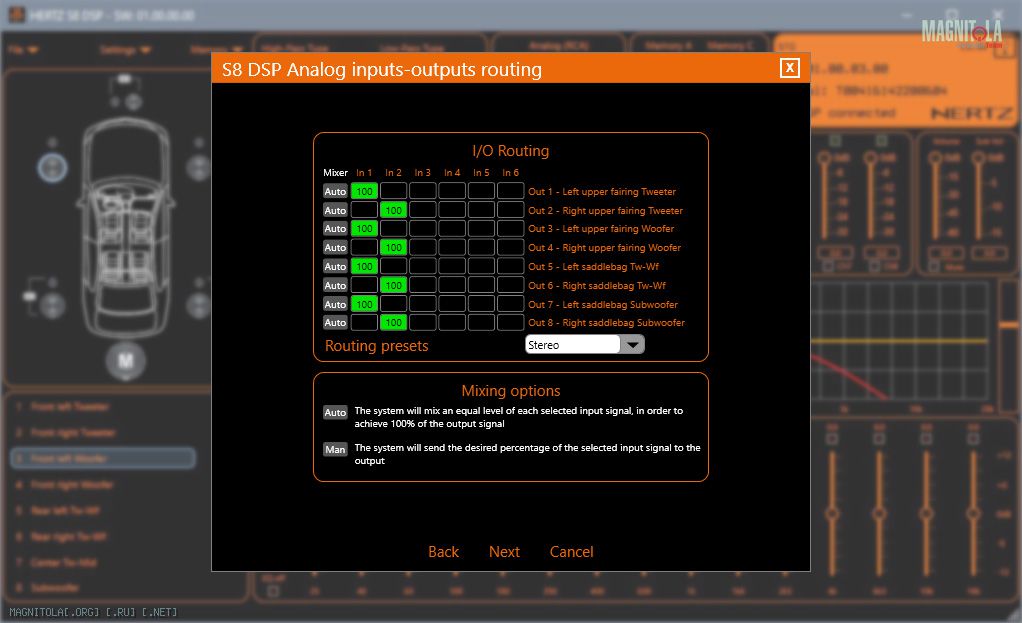Screen dimensions: 1022x623
Task: Toggle the Auto mixer button for Out 7
Action: coord(335,304)
